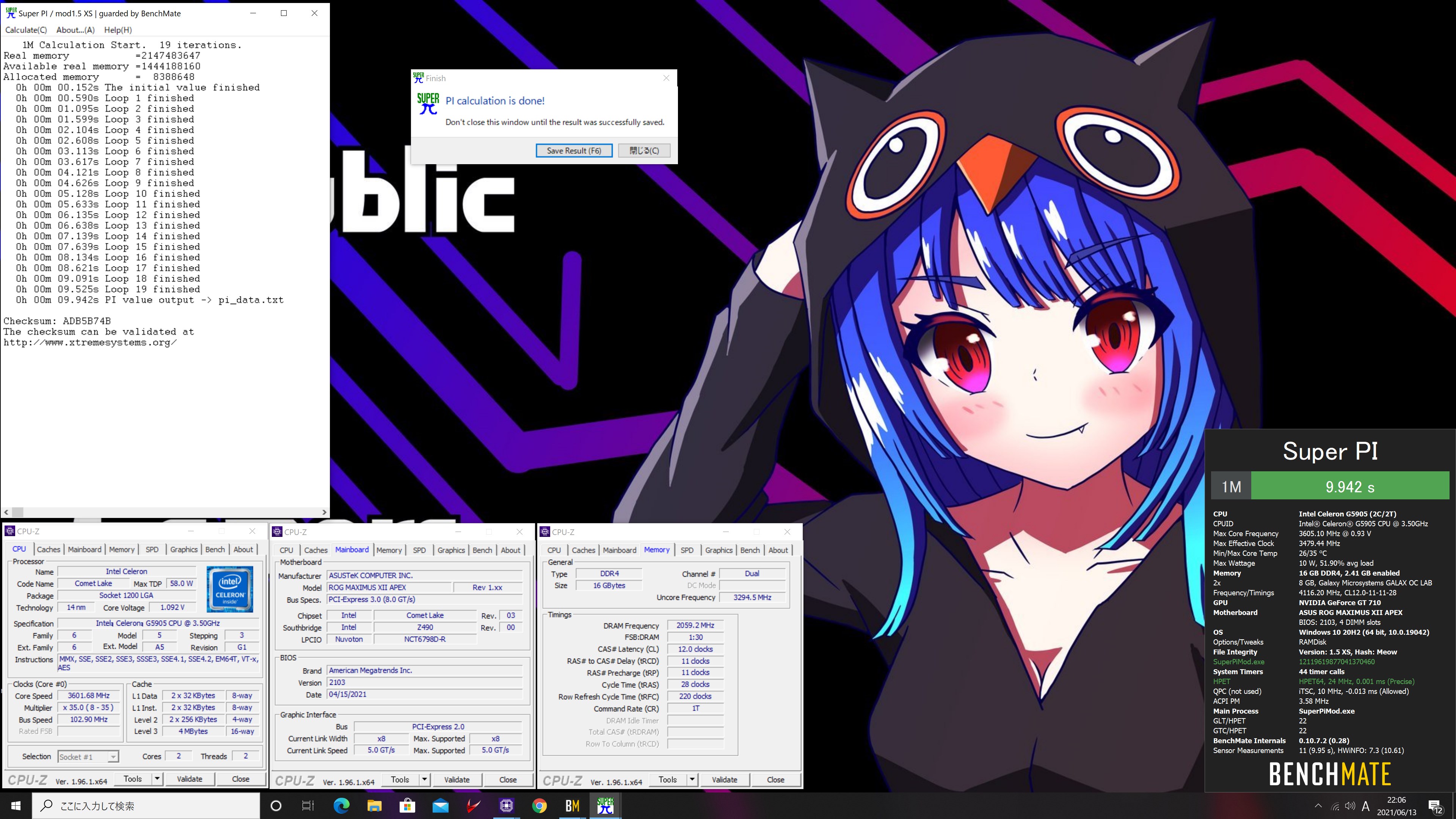1456x819 pixels.
Task: Click CAS# Latency value 12.0 clocks
Action: click(695, 650)
